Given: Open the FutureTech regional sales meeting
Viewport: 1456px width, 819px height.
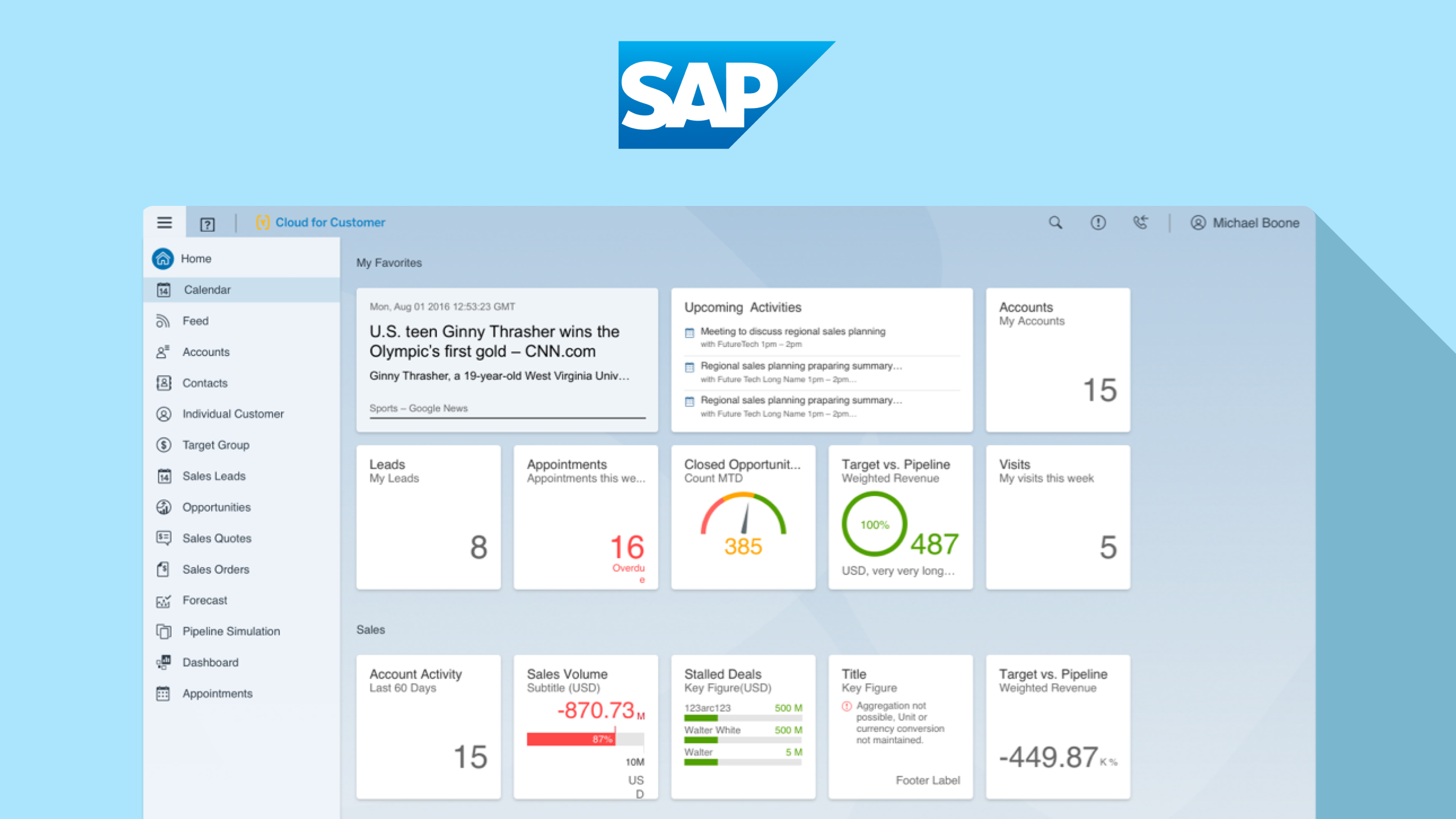Looking at the screenshot, I should pos(792,332).
